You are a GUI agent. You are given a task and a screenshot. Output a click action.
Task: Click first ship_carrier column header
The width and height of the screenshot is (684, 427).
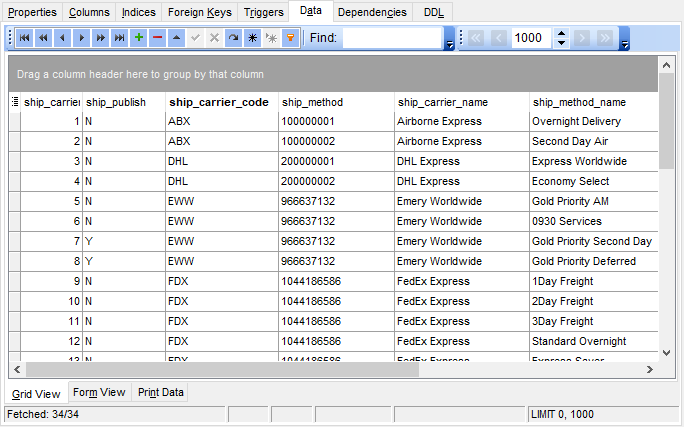coord(51,102)
